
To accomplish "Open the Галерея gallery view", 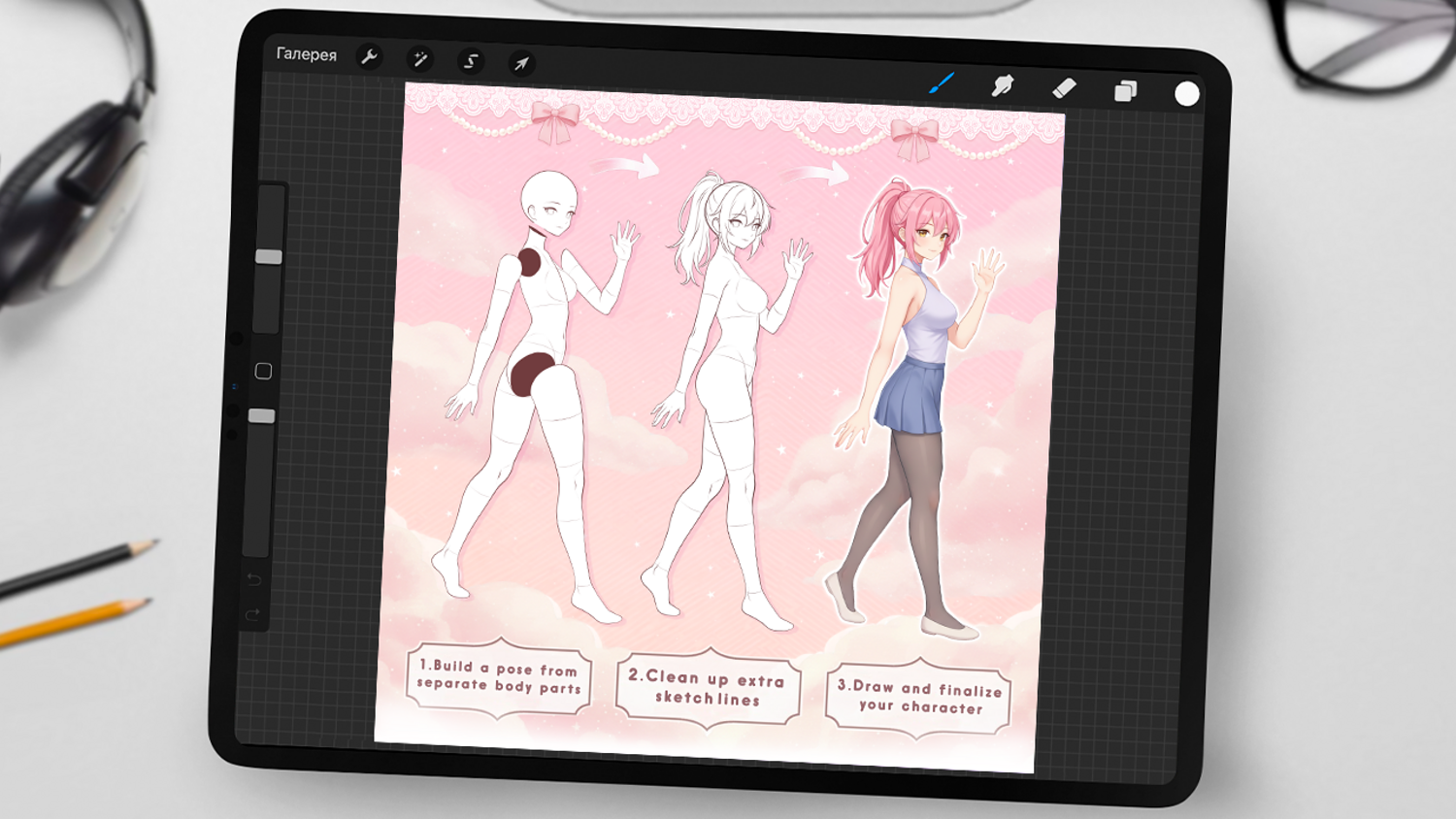I will pyautogui.click(x=307, y=54).
